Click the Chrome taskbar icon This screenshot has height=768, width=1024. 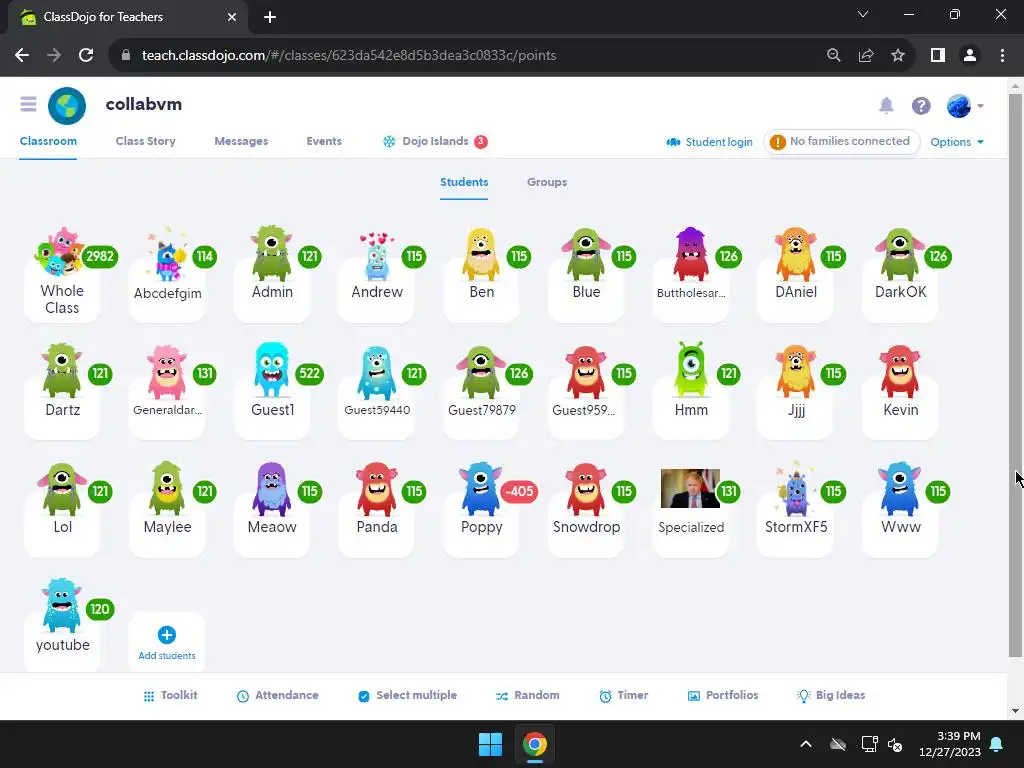pyautogui.click(x=534, y=744)
